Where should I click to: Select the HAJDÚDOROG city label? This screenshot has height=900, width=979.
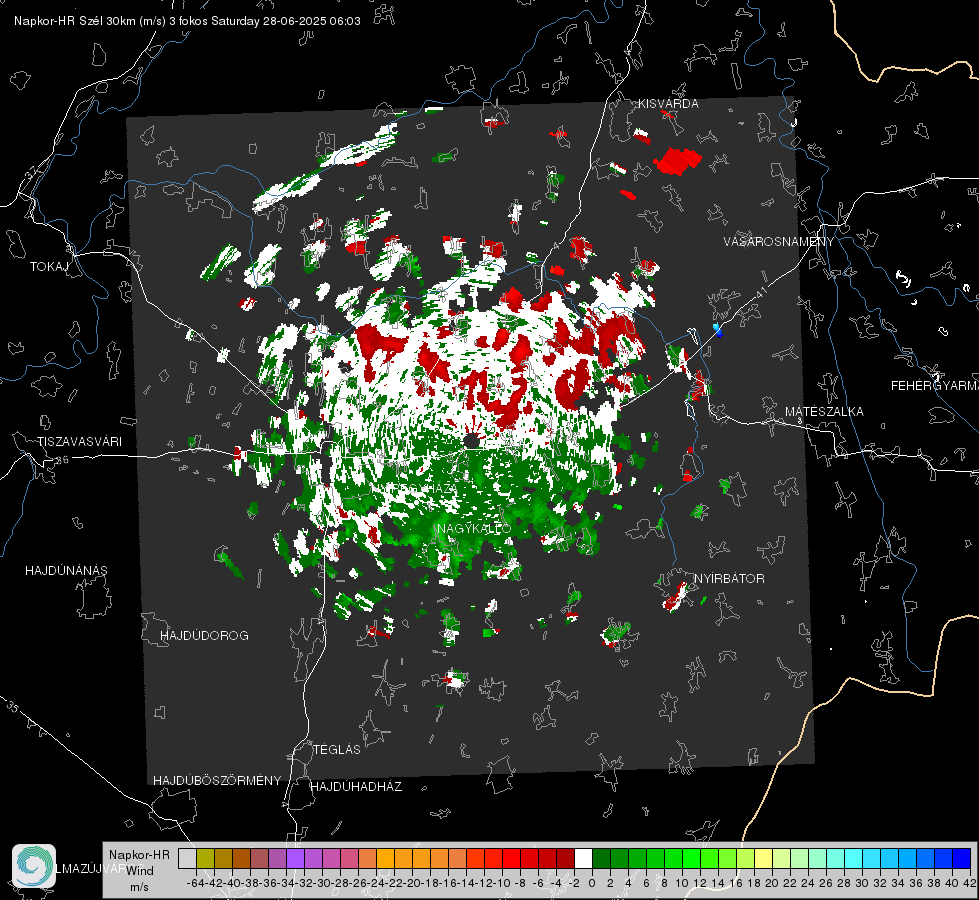(x=204, y=636)
